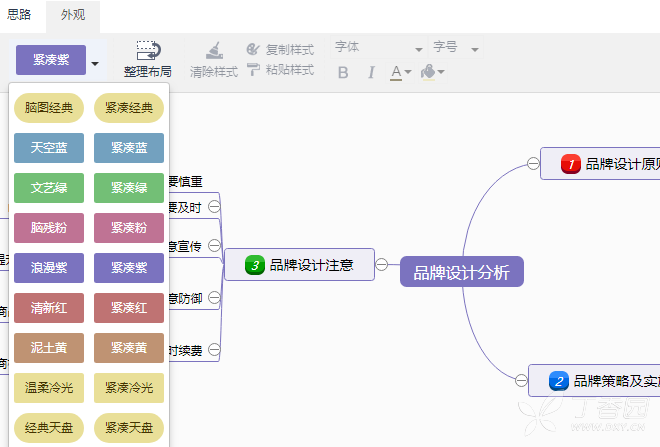Click the font color A icon
The image size is (660, 447).
tap(396, 72)
